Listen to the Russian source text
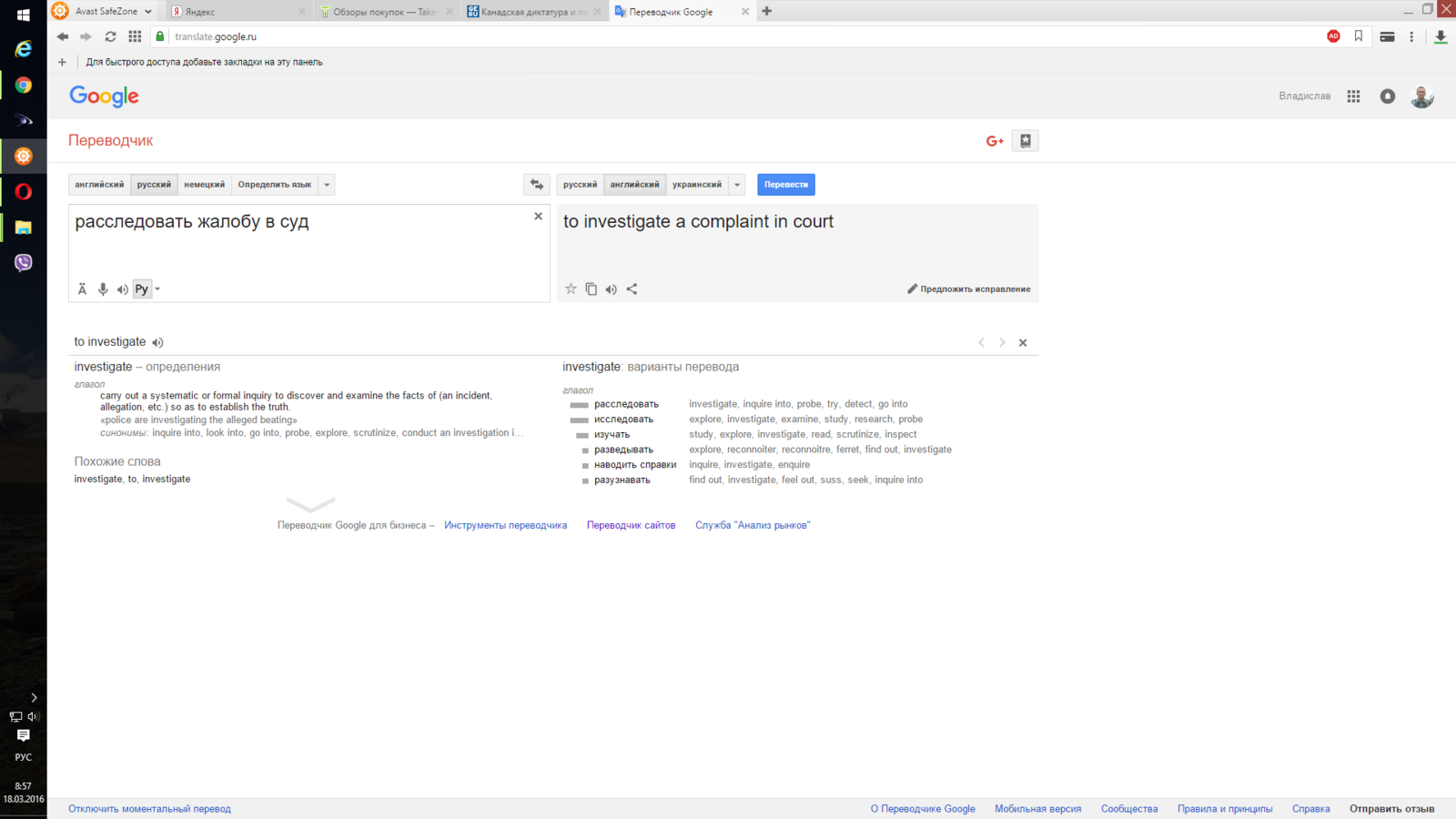The image size is (1456, 819). [x=122, y=289]
